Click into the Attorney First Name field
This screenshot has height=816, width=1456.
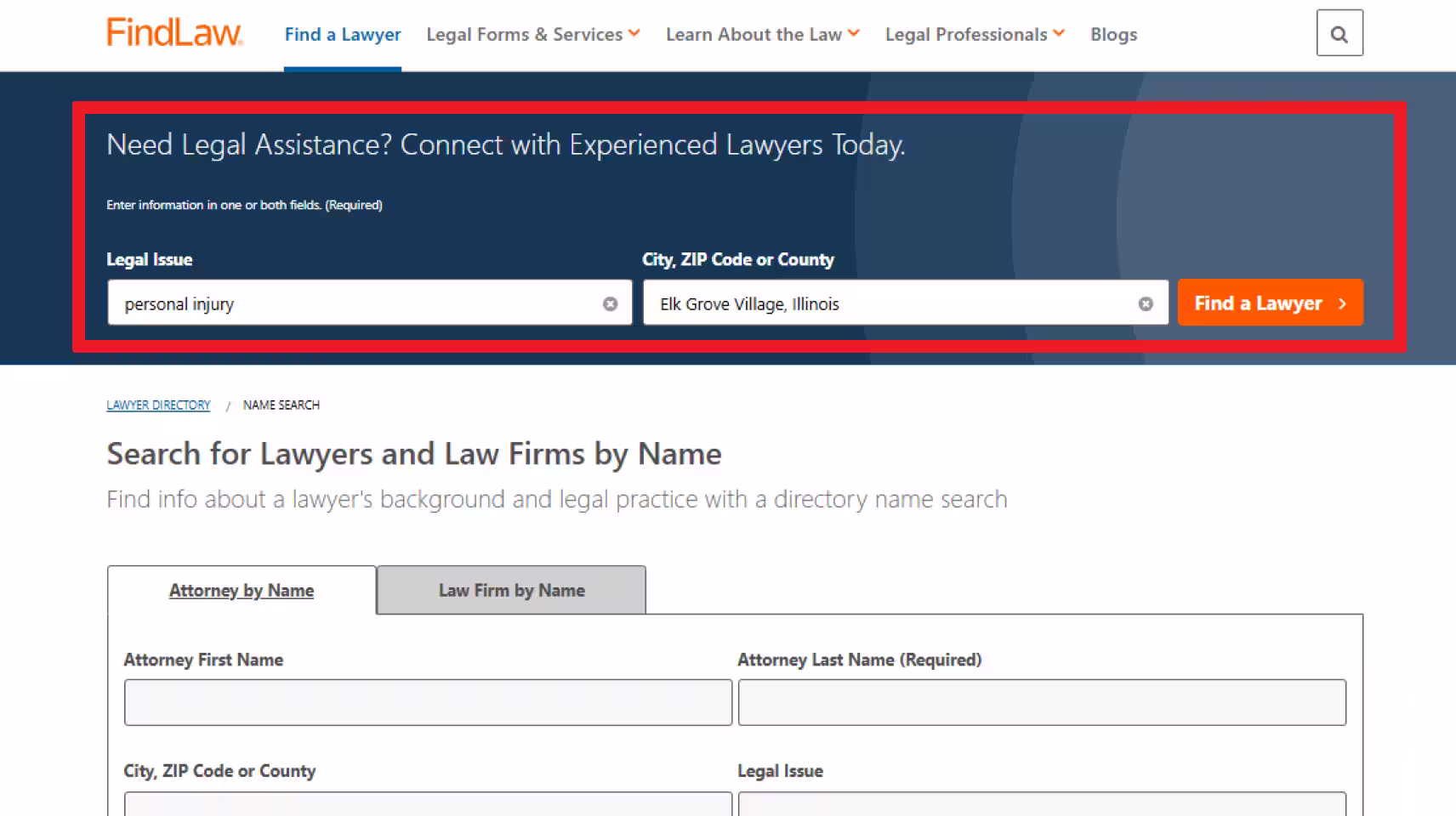[428, 702]
